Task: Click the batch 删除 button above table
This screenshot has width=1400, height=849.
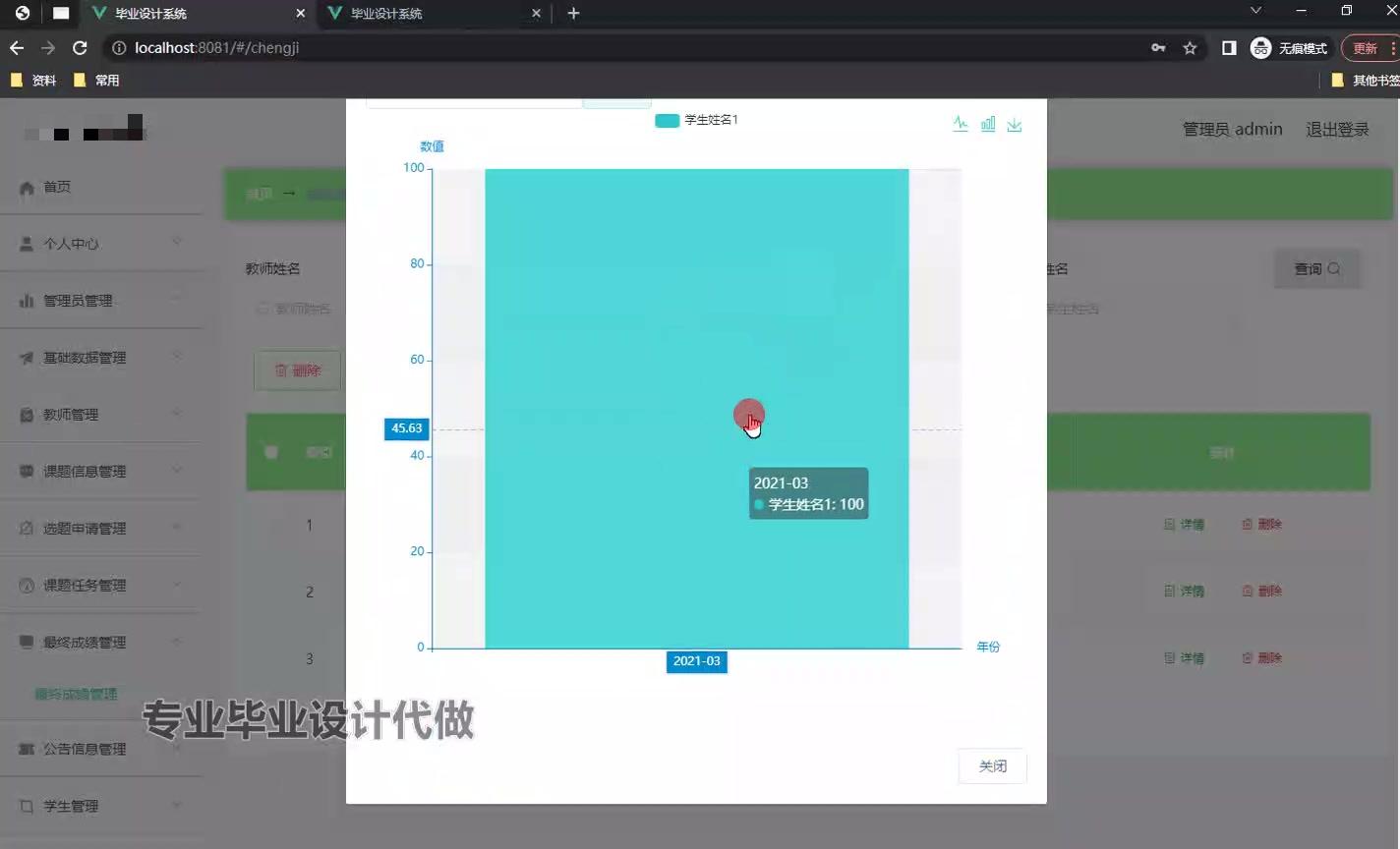Action: point(298,370)
